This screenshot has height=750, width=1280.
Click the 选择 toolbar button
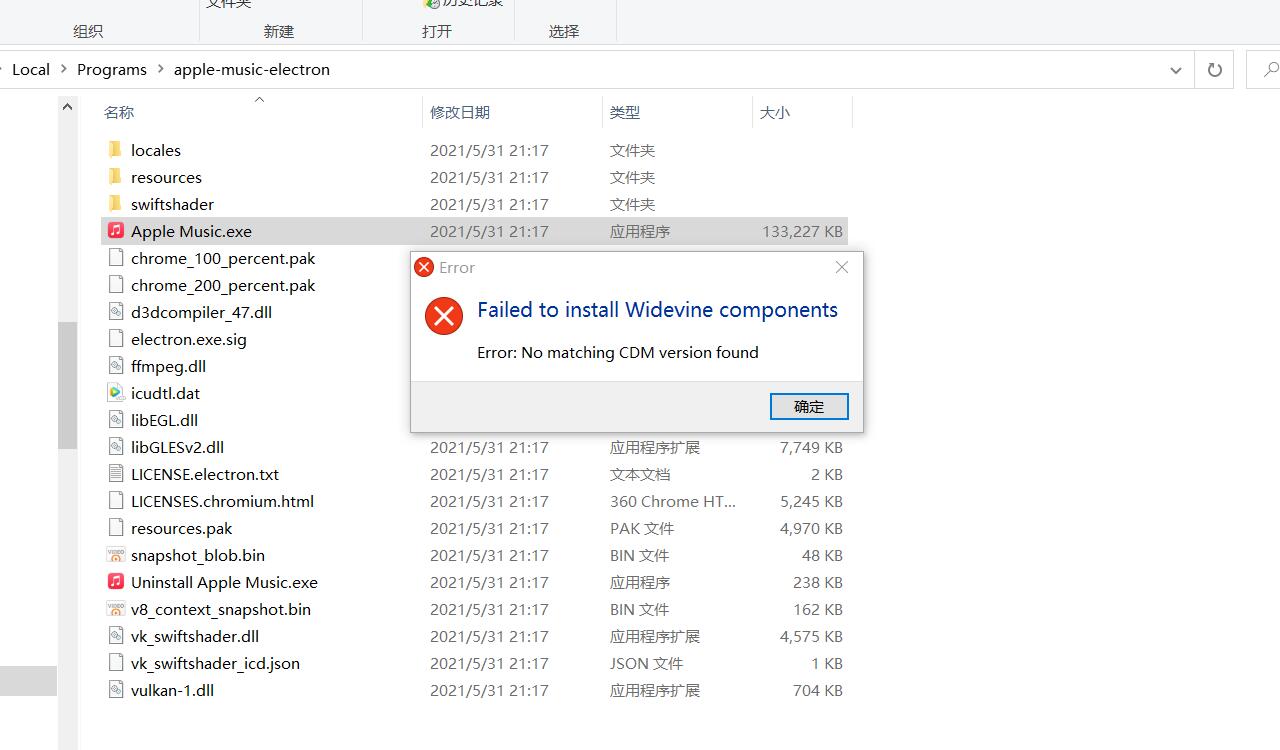(x=563, y=31)
